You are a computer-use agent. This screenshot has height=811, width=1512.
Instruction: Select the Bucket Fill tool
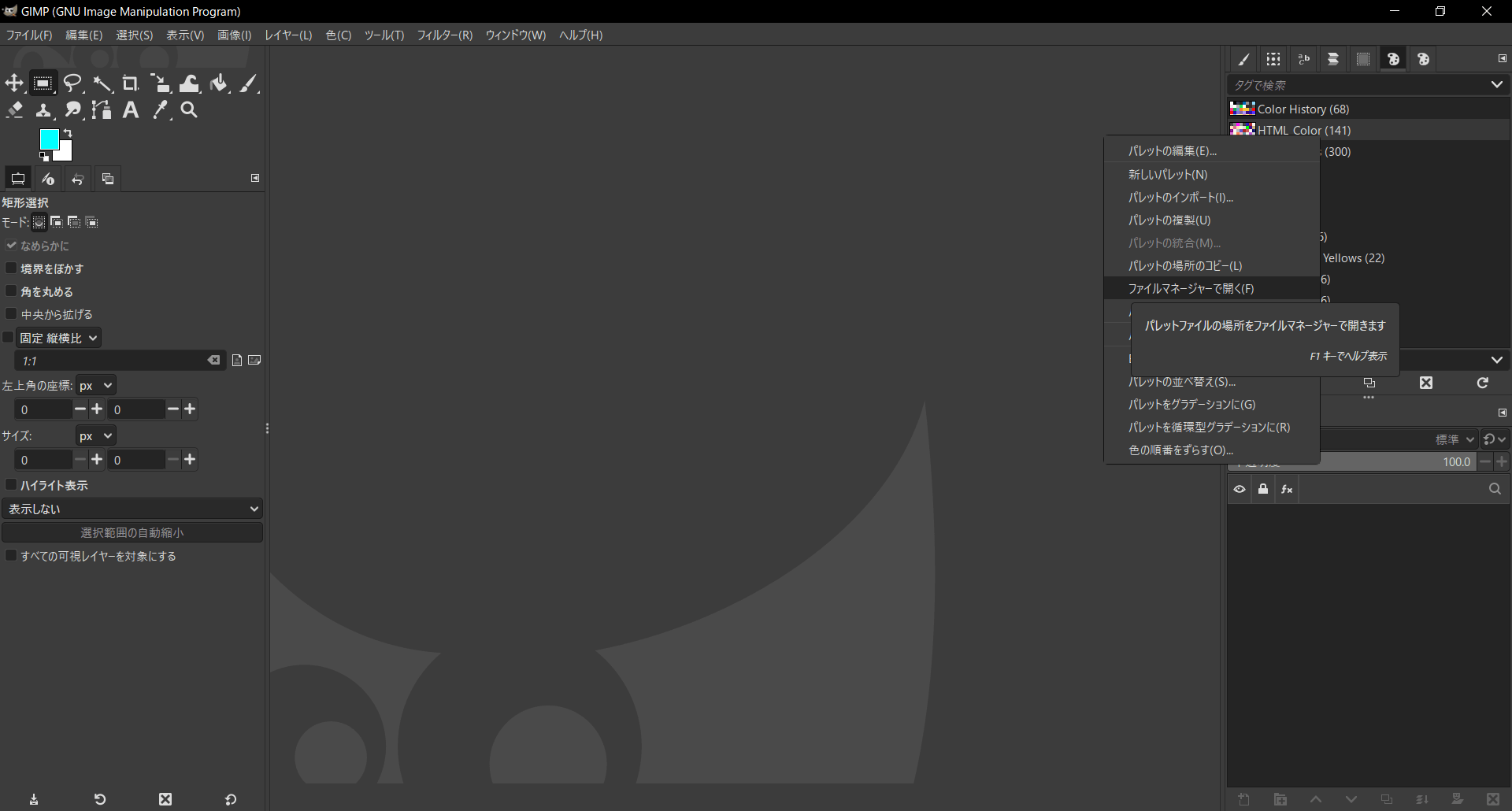219,83
